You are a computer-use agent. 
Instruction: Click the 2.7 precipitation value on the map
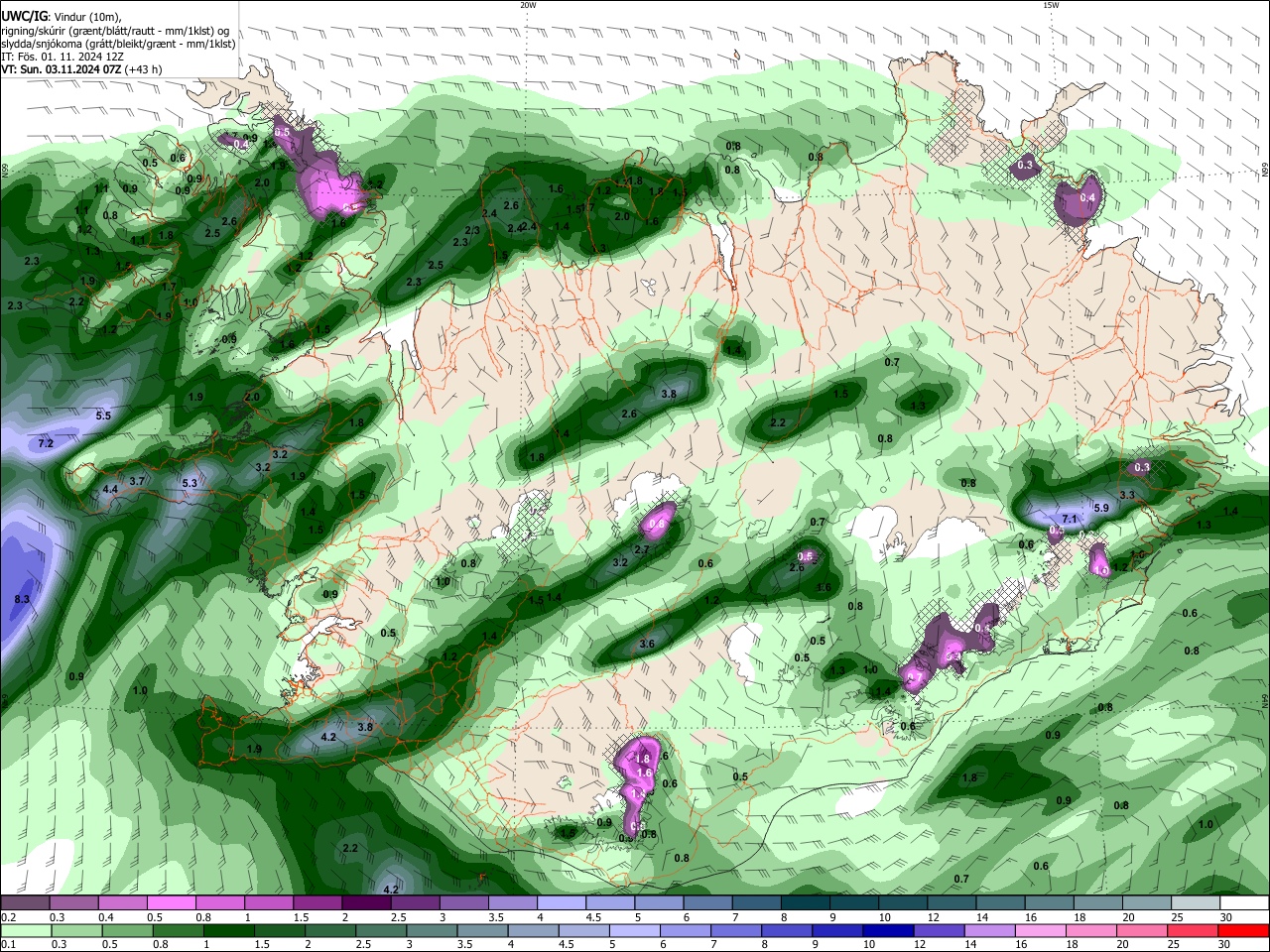pyautogui.click(x=641, y=549)
